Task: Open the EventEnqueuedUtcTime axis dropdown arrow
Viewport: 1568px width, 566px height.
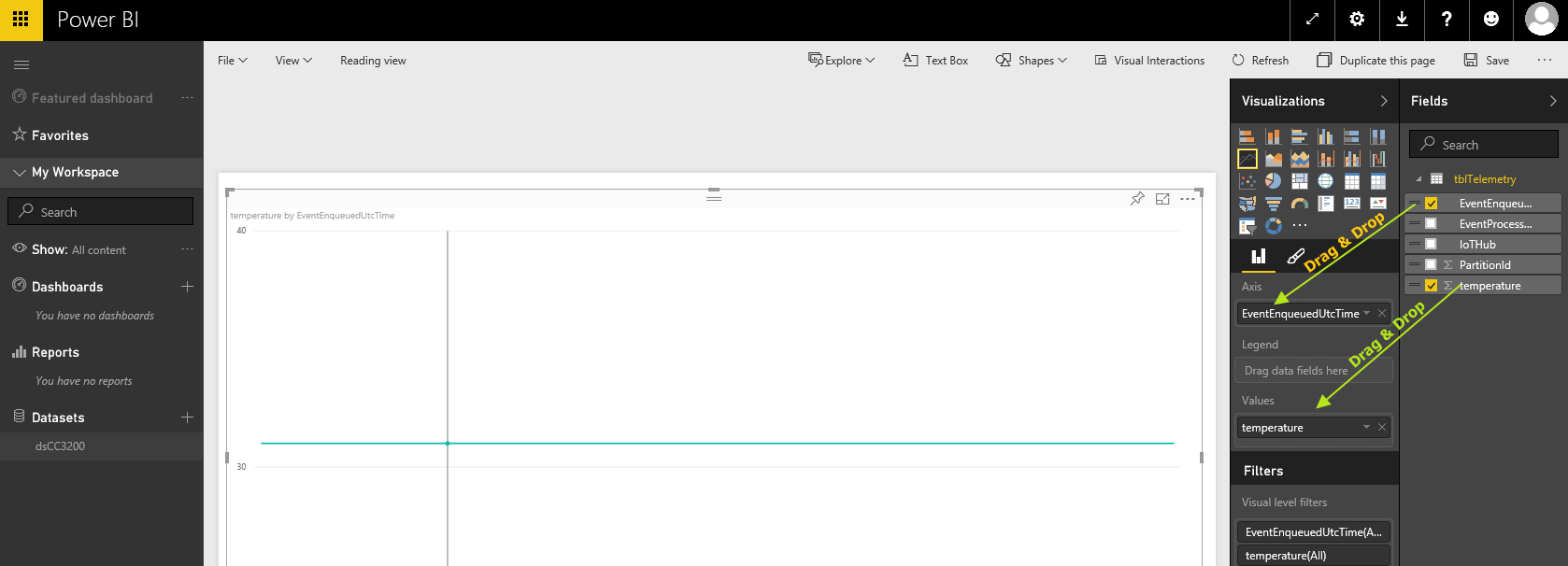Action: pos(1366,314)
